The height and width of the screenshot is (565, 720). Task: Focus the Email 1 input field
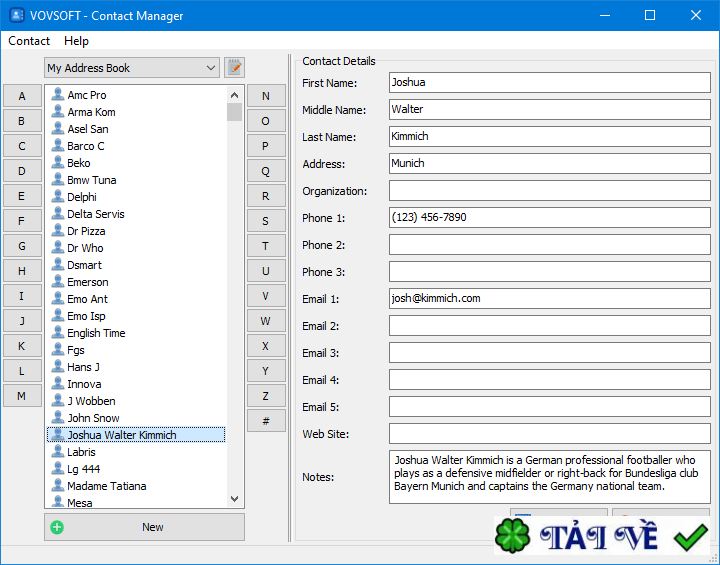tap(549, 298)
